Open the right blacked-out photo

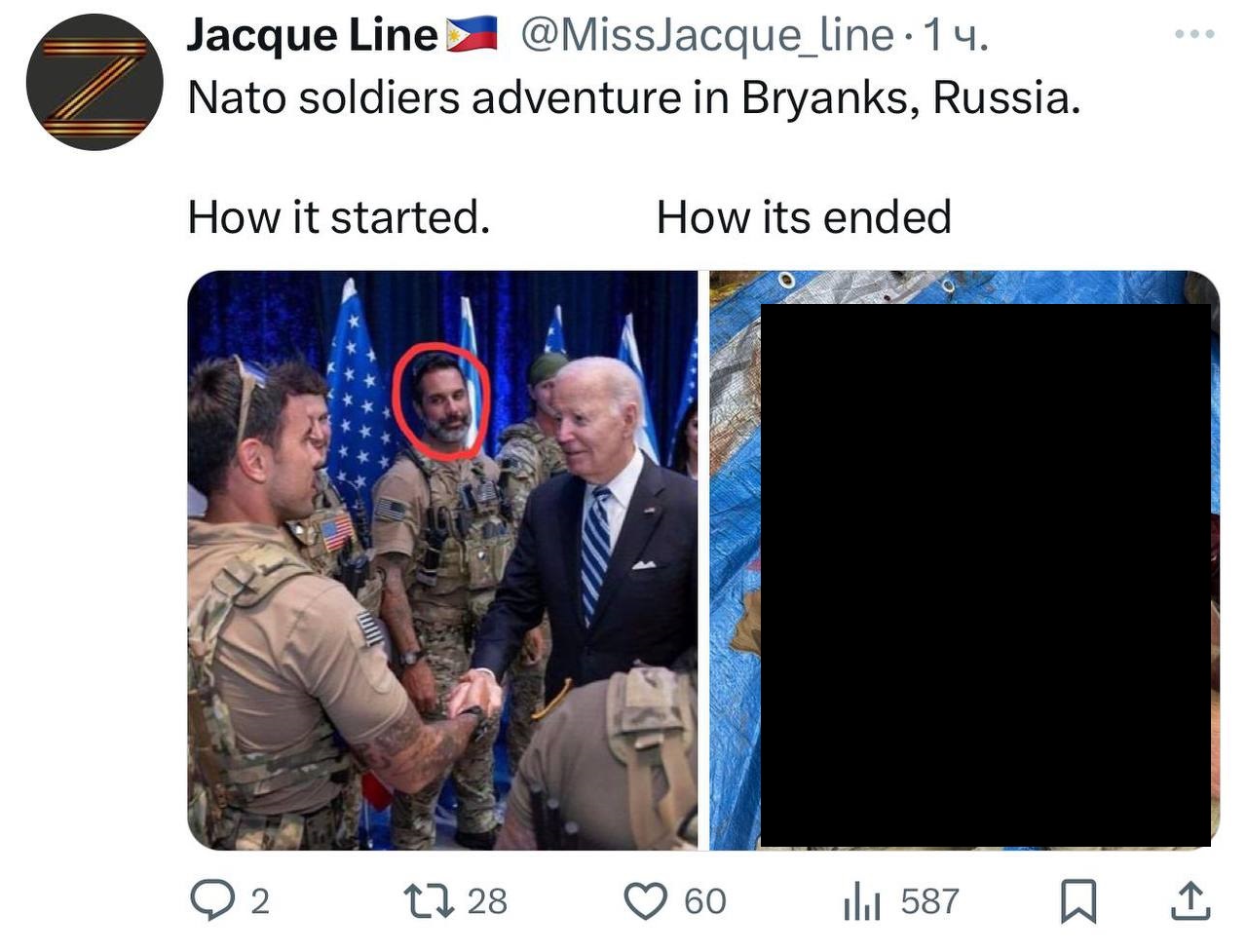[x=964, y=560]
